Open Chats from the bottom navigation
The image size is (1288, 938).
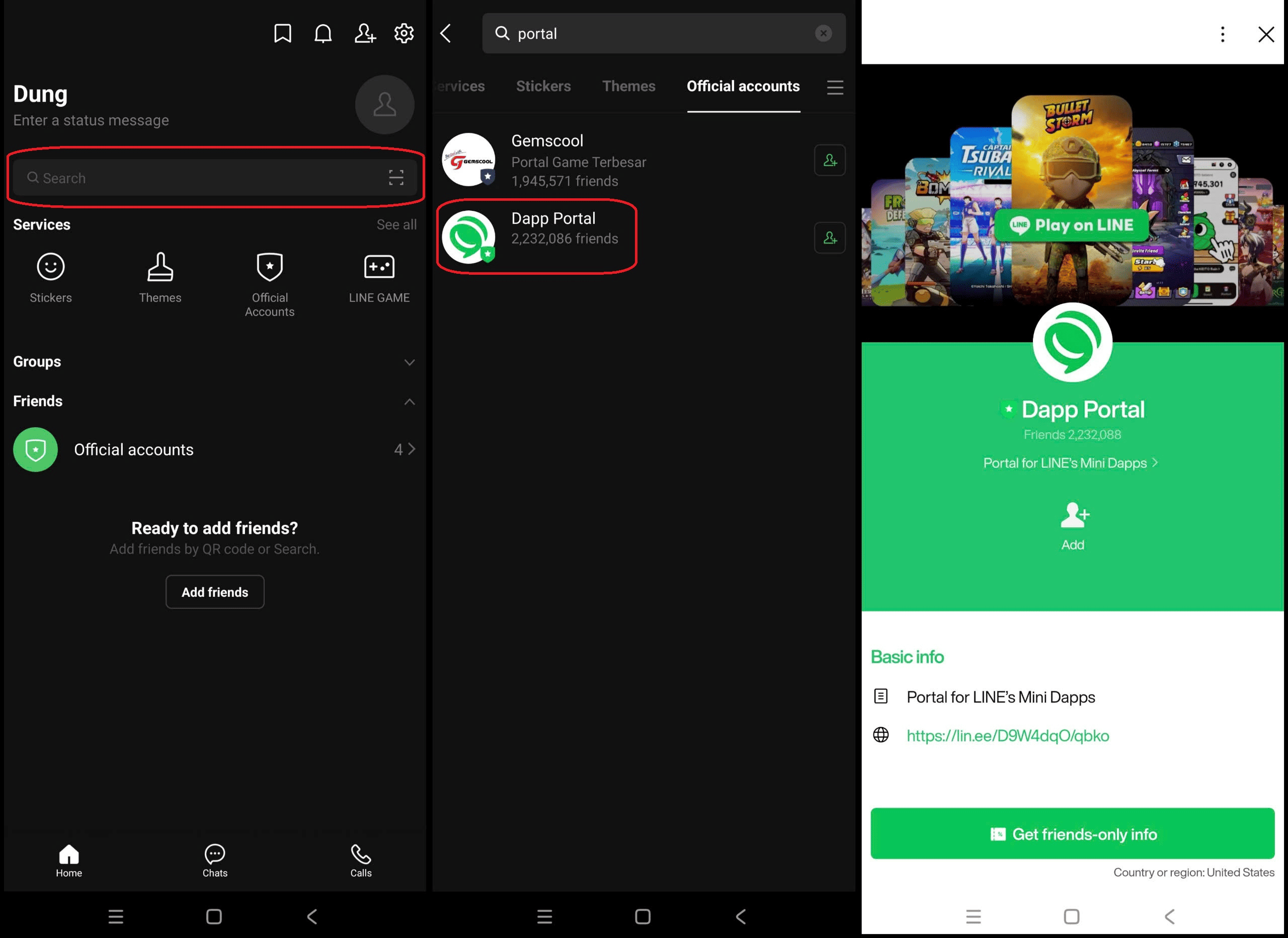pos(214,861)
